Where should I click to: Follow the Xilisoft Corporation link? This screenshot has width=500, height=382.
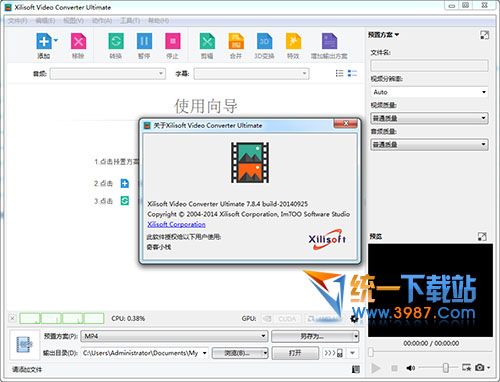click(x=176, y=224)
